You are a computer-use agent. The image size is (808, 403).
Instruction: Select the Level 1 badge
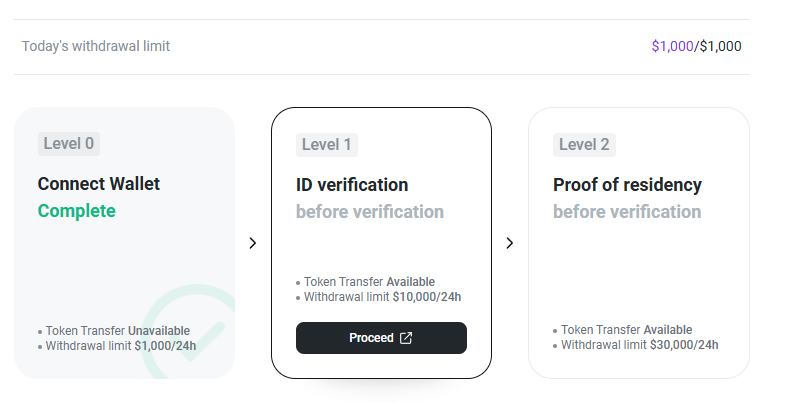327,145
